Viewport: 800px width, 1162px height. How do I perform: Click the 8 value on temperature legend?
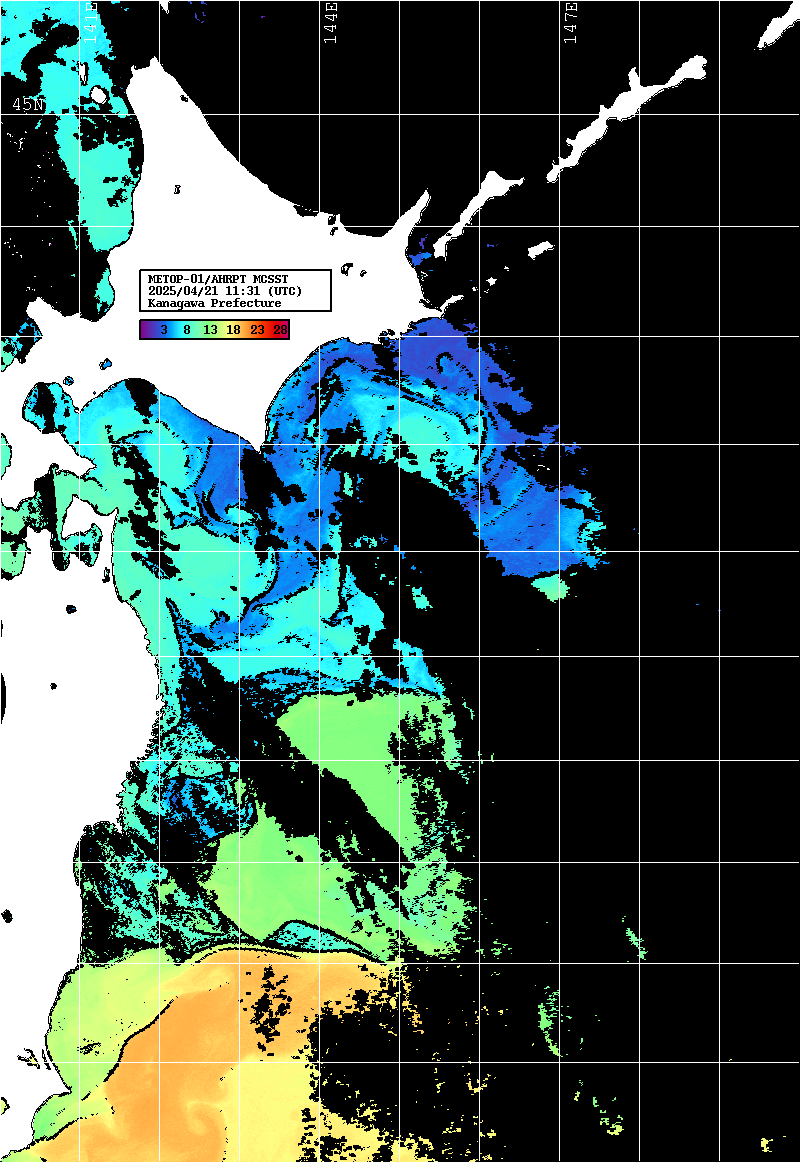[x=187, y=330]
